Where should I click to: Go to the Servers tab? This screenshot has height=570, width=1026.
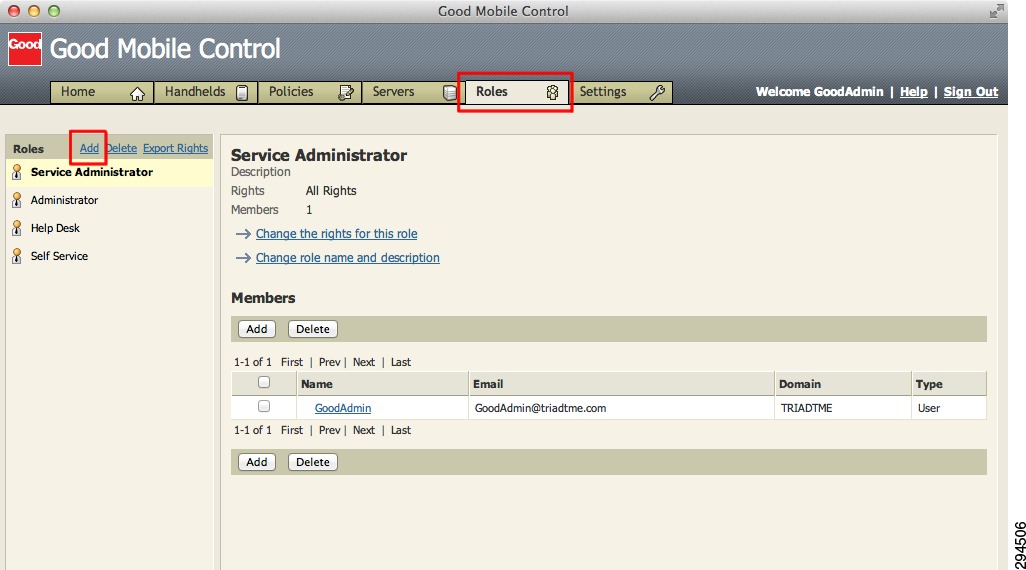point(412,92)
